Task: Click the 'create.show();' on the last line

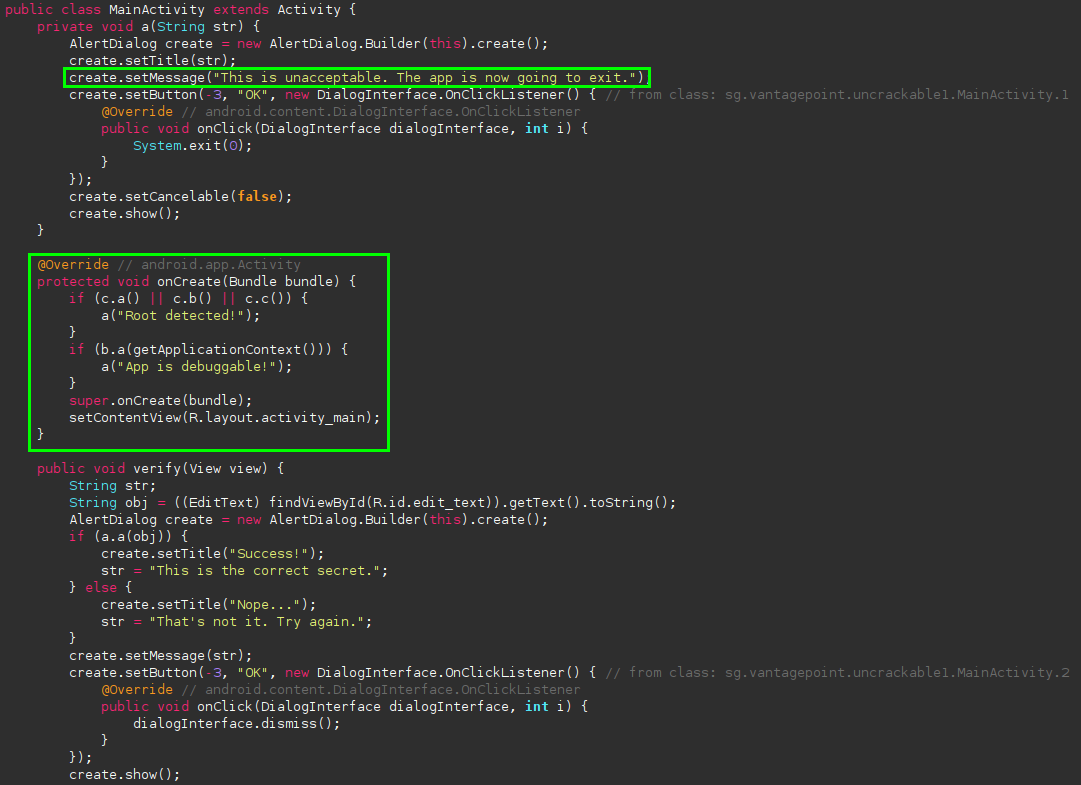Action: [124, 775]
